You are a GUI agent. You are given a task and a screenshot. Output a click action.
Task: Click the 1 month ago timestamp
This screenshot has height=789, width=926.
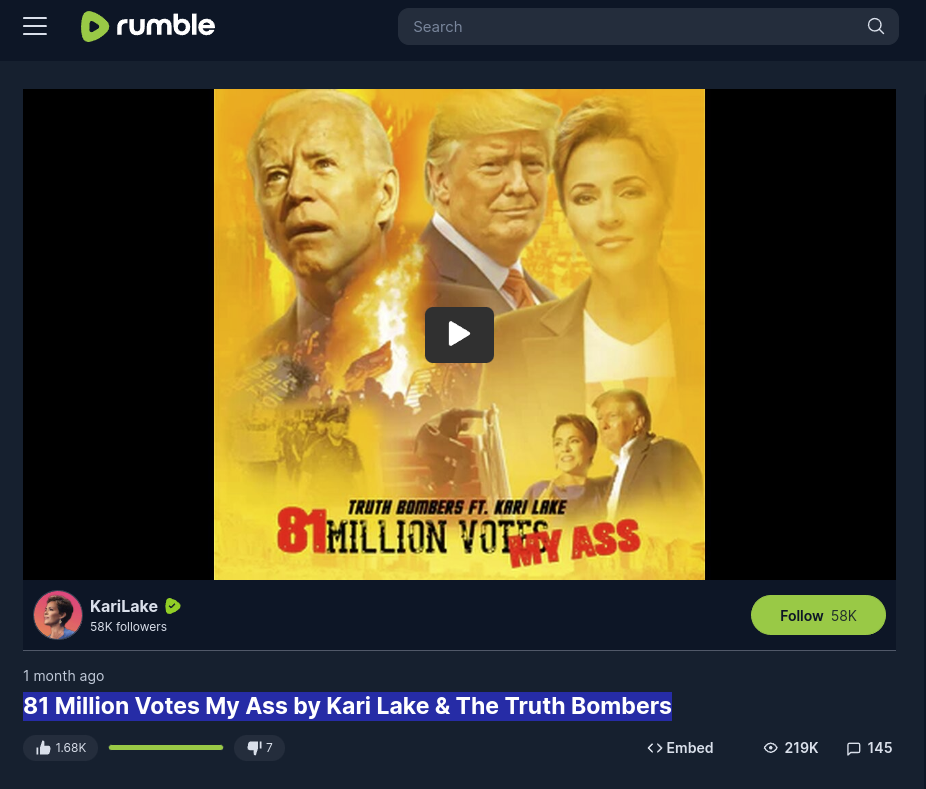64,676
